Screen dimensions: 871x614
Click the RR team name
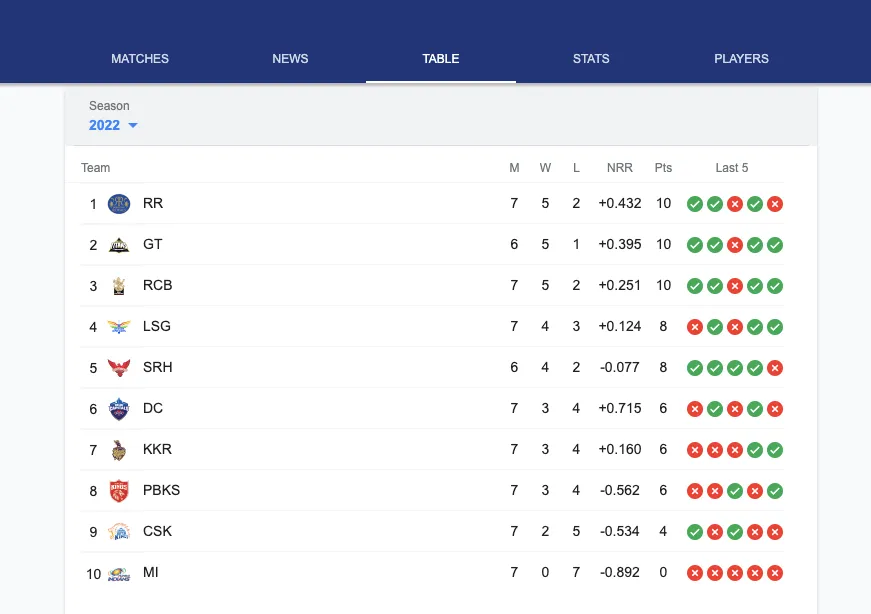tap(153, 203)
